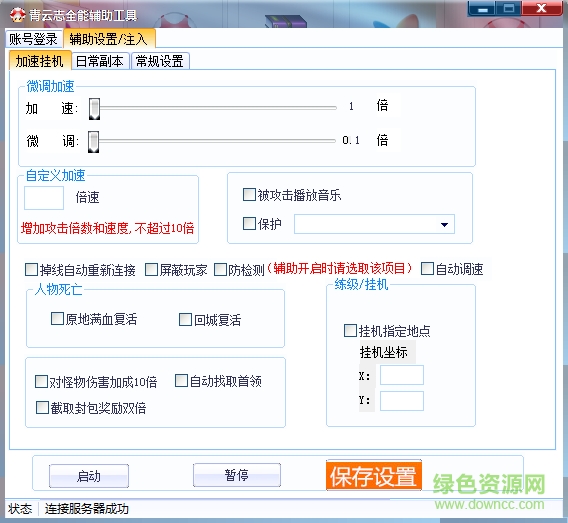Viewport: 568px width, 523px height.
Task: Click the 启动 button
Action: 89,476
